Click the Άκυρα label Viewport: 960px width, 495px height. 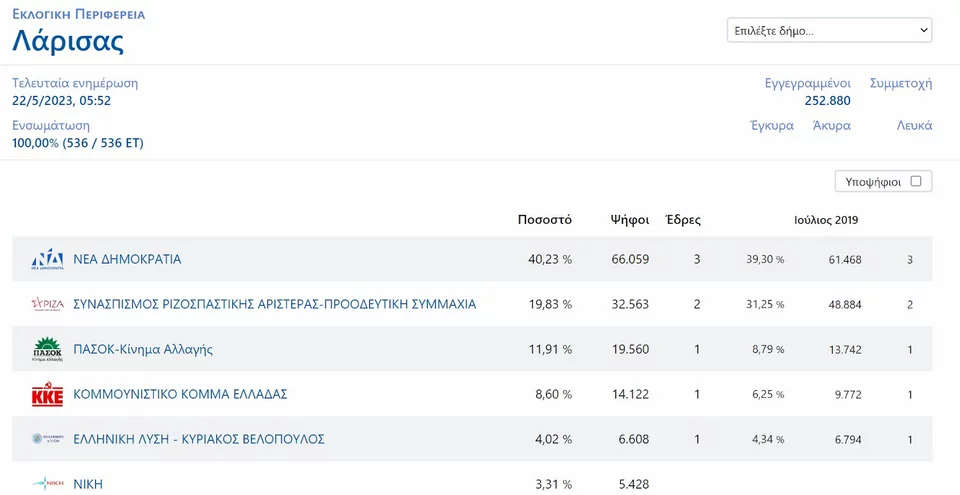click(831, 126)
